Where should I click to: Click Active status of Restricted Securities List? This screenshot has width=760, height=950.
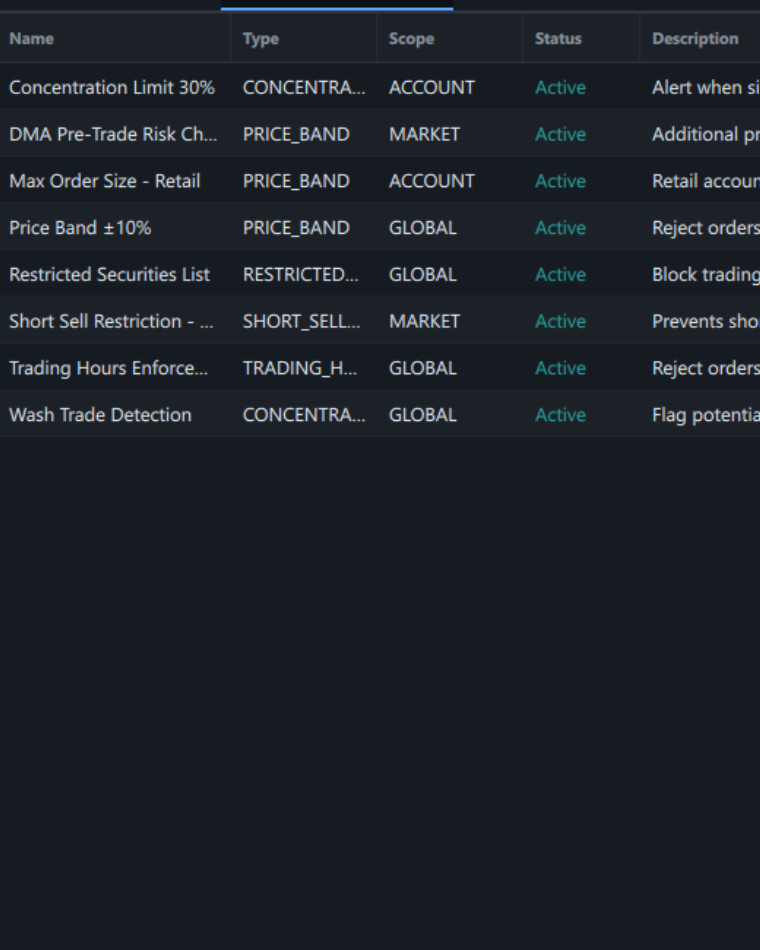(x=561, y=274)
